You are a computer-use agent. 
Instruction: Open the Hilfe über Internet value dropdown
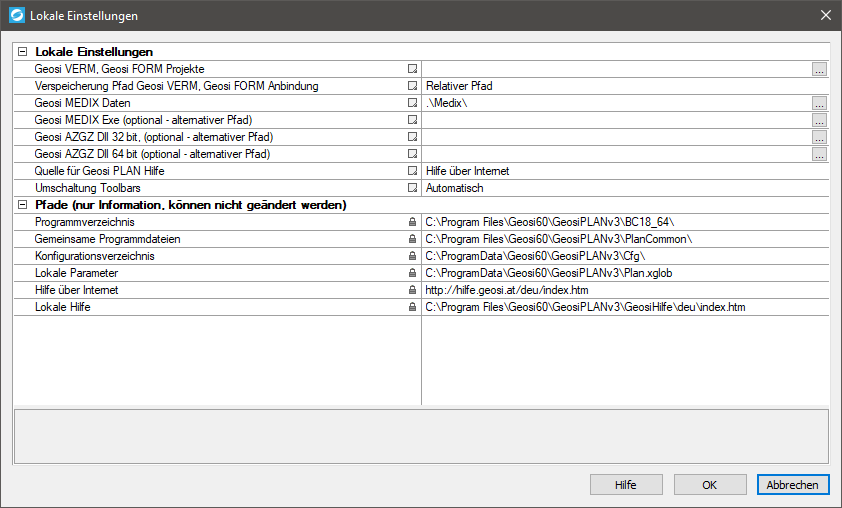(x=625, y=171)
